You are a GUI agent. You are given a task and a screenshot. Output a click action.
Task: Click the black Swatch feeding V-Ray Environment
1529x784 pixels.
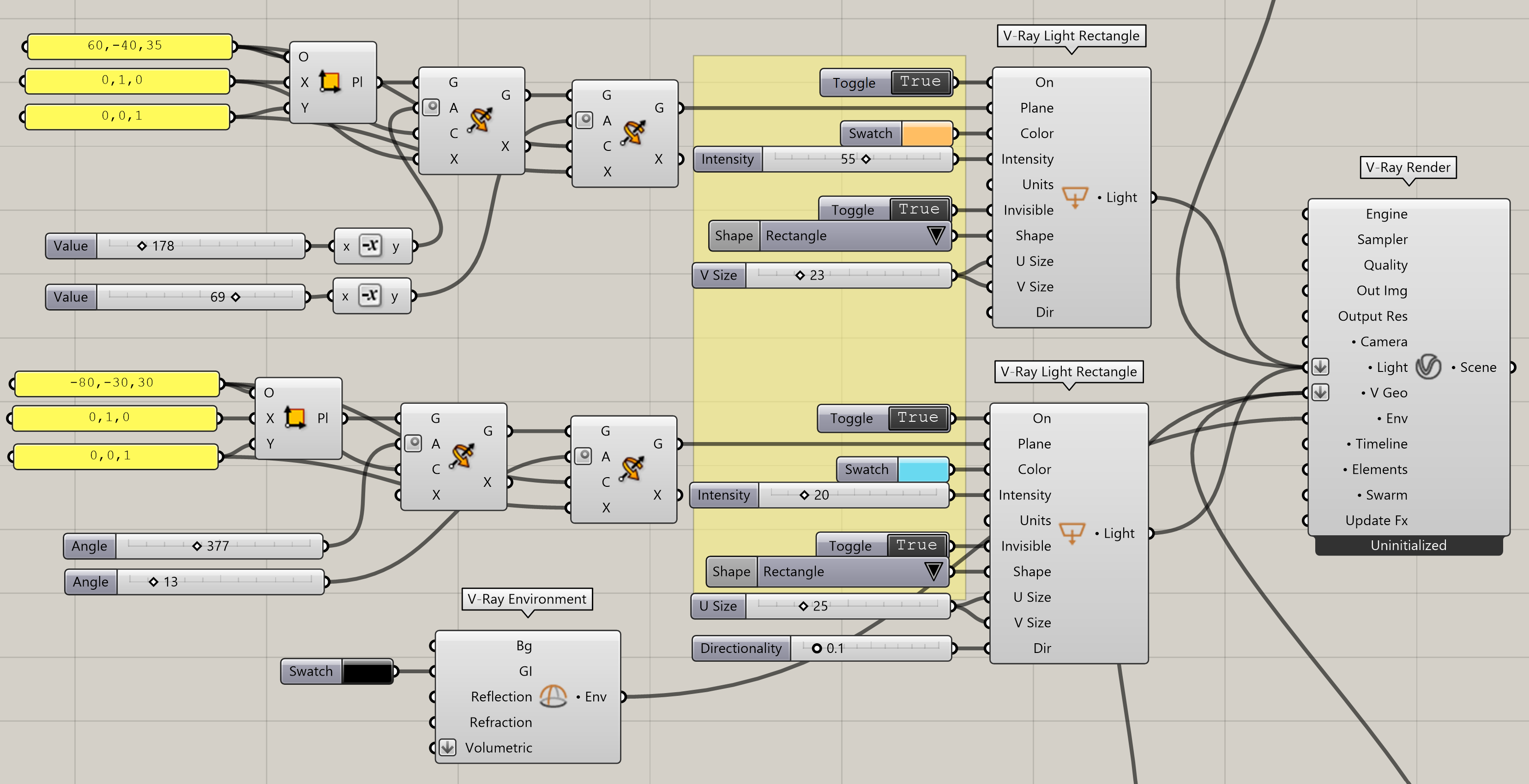pyautogui.click(x=367, y=671)
